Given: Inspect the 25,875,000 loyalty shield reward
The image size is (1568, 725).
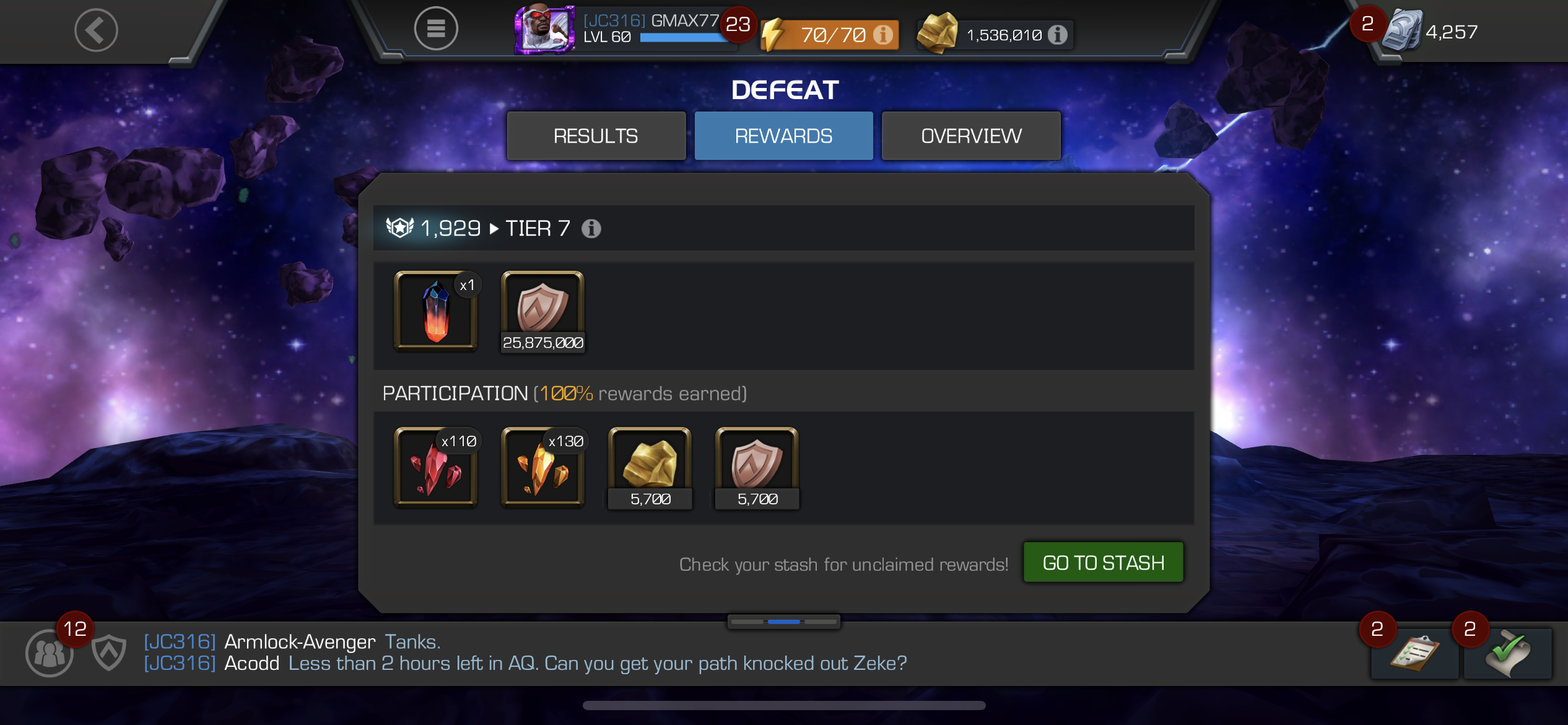Looking at the screenshot, I should 542,312.
